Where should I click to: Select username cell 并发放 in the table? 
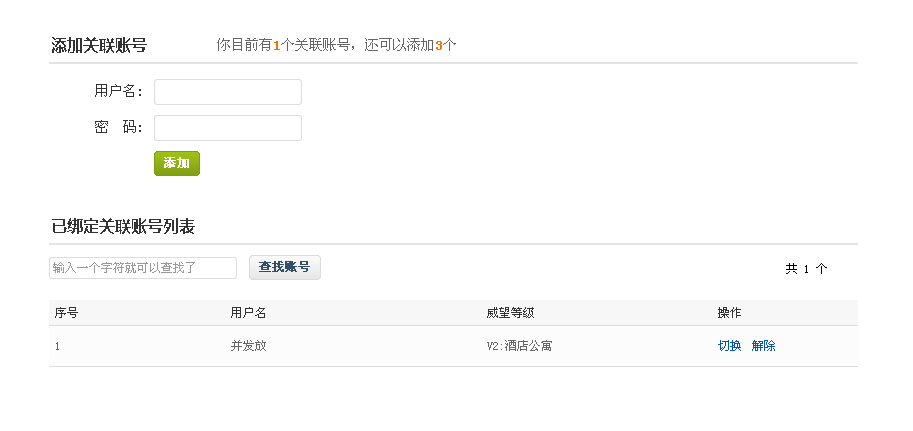249,346
